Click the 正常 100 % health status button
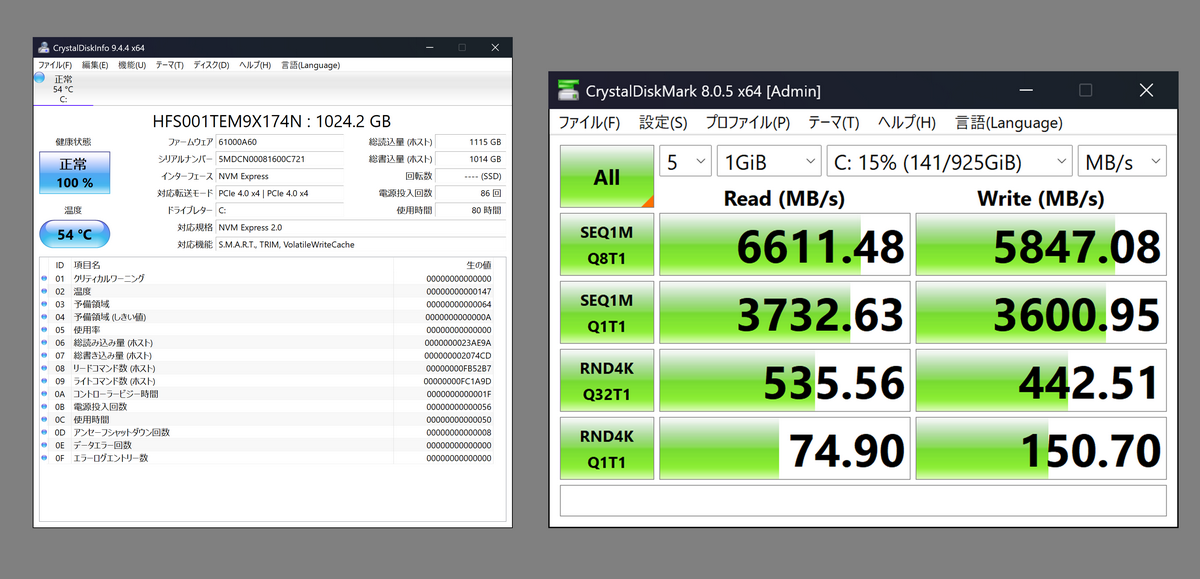1200x579 pixels. 75,173
